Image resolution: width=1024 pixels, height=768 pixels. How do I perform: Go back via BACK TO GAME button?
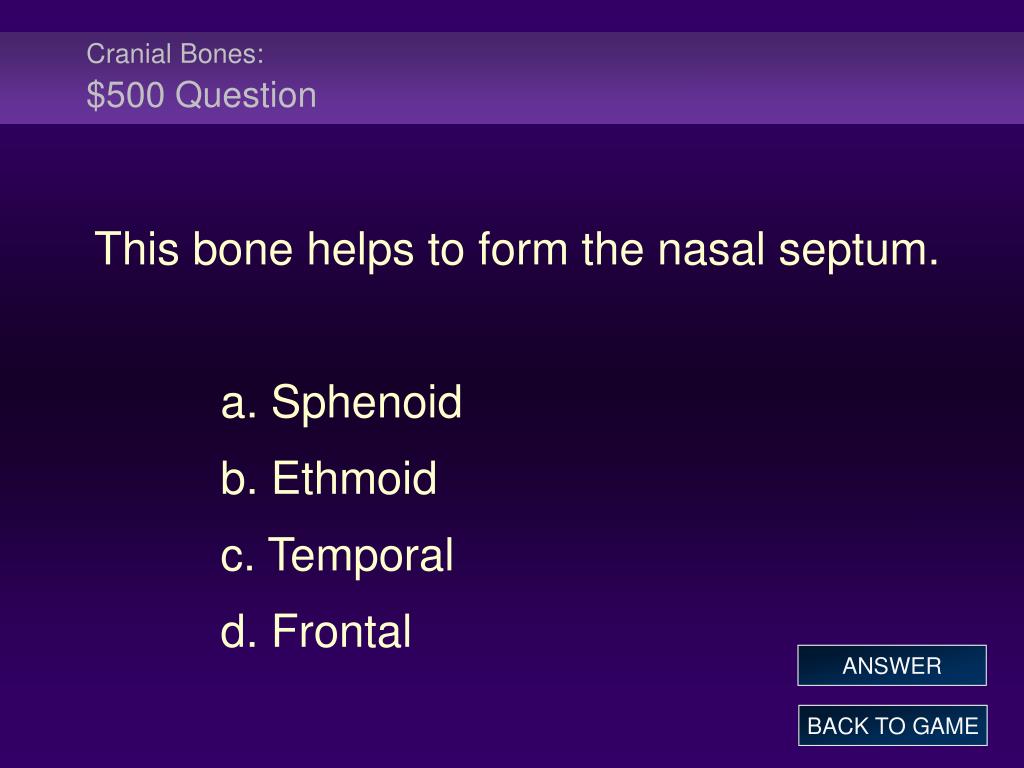(892, 726)
